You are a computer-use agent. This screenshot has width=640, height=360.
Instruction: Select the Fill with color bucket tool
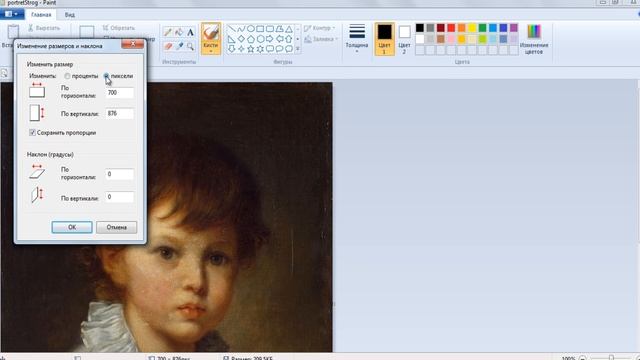179,32
